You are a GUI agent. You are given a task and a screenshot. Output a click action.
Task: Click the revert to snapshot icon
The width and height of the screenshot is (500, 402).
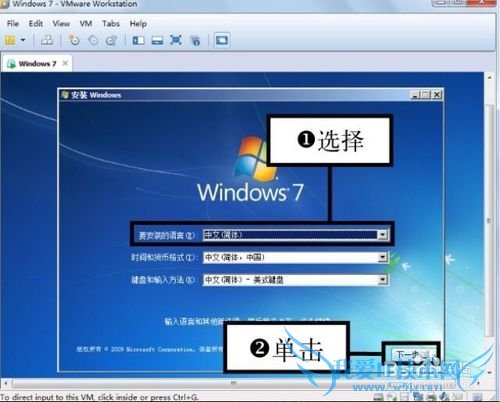[93, 40]
